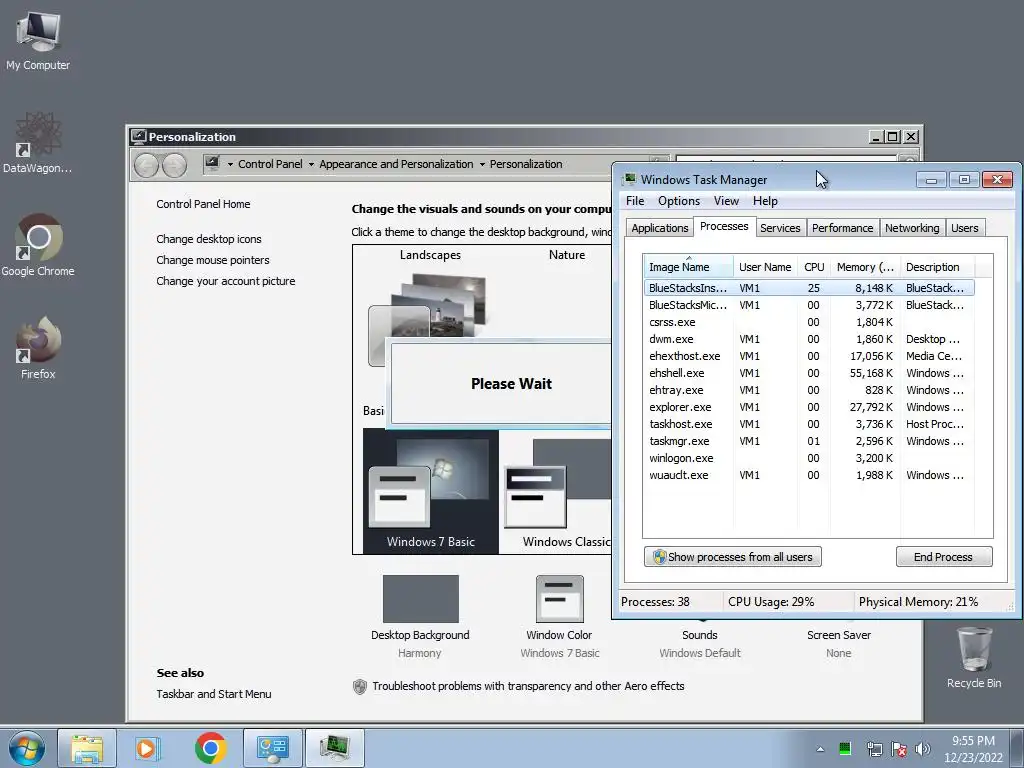Open Task Manager Options menu
Screen dimensions: 1024x768
pos(679,200)
